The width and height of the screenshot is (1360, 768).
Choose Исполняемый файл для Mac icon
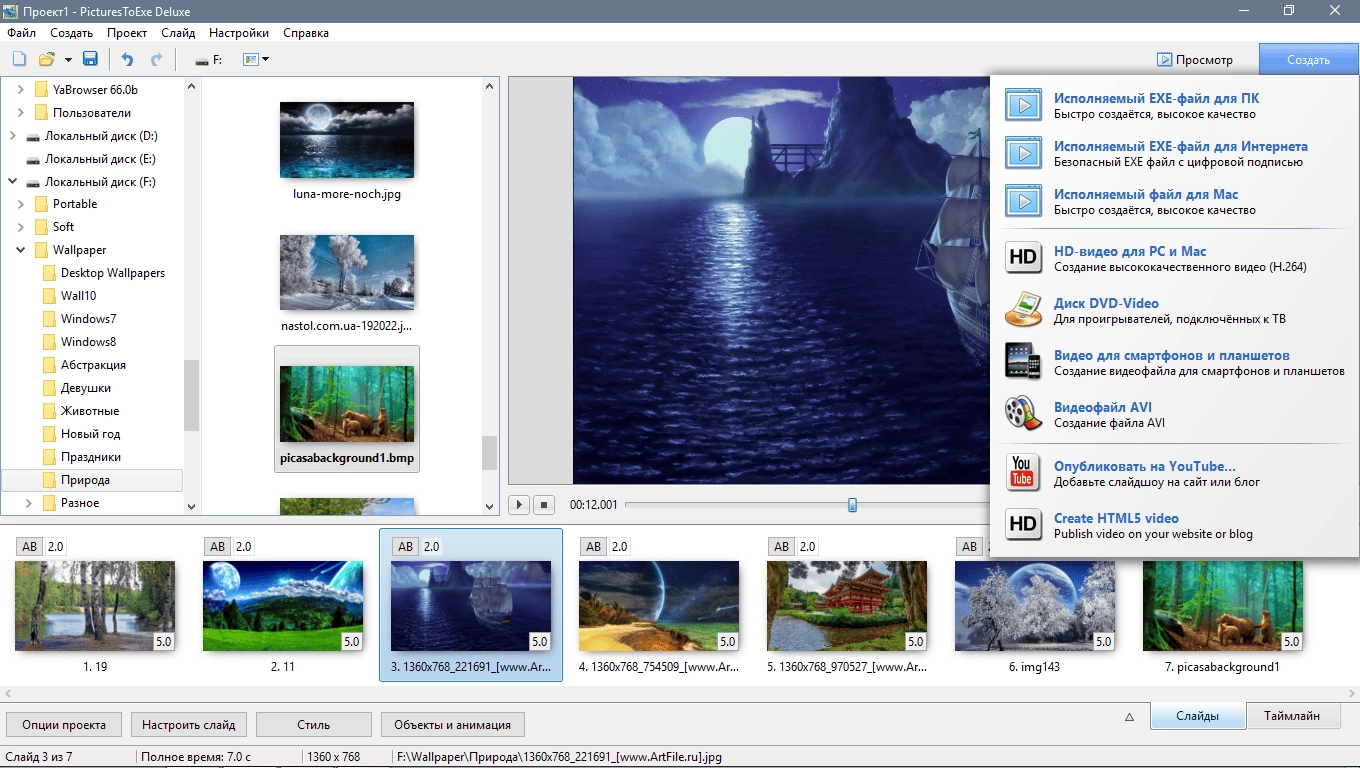click(x=1023, y=201)
